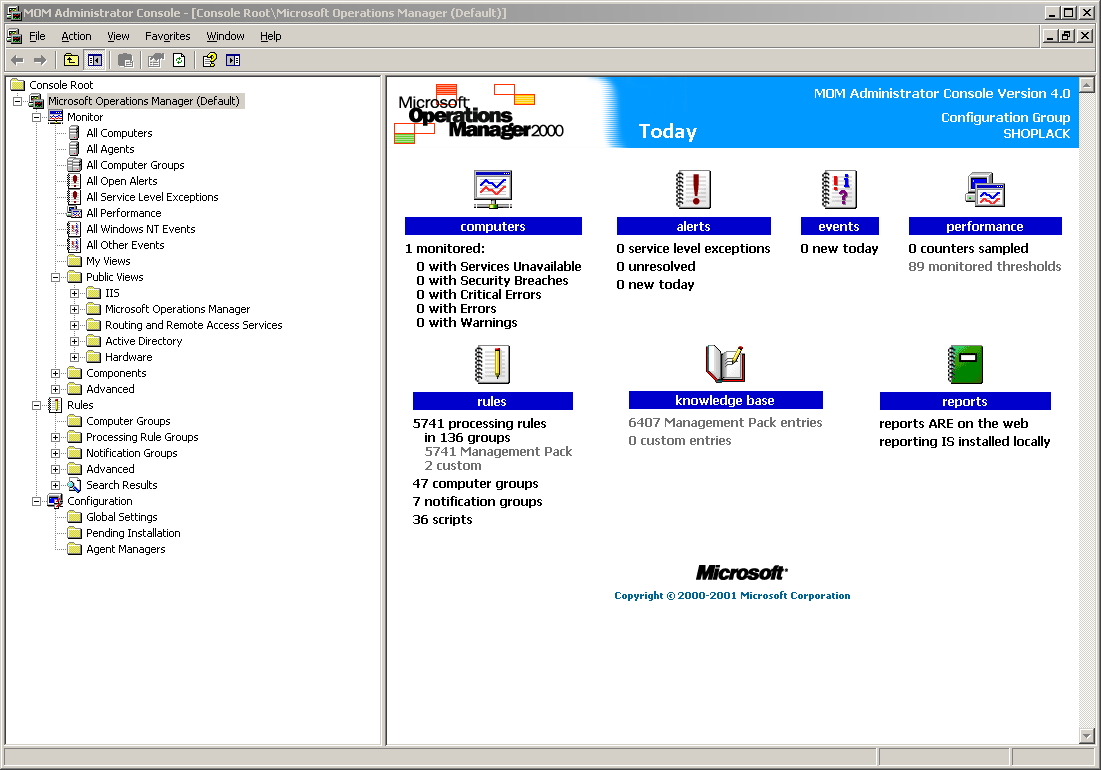
Task: Click the events notebook icon
Action: click(x=839, y=190)
